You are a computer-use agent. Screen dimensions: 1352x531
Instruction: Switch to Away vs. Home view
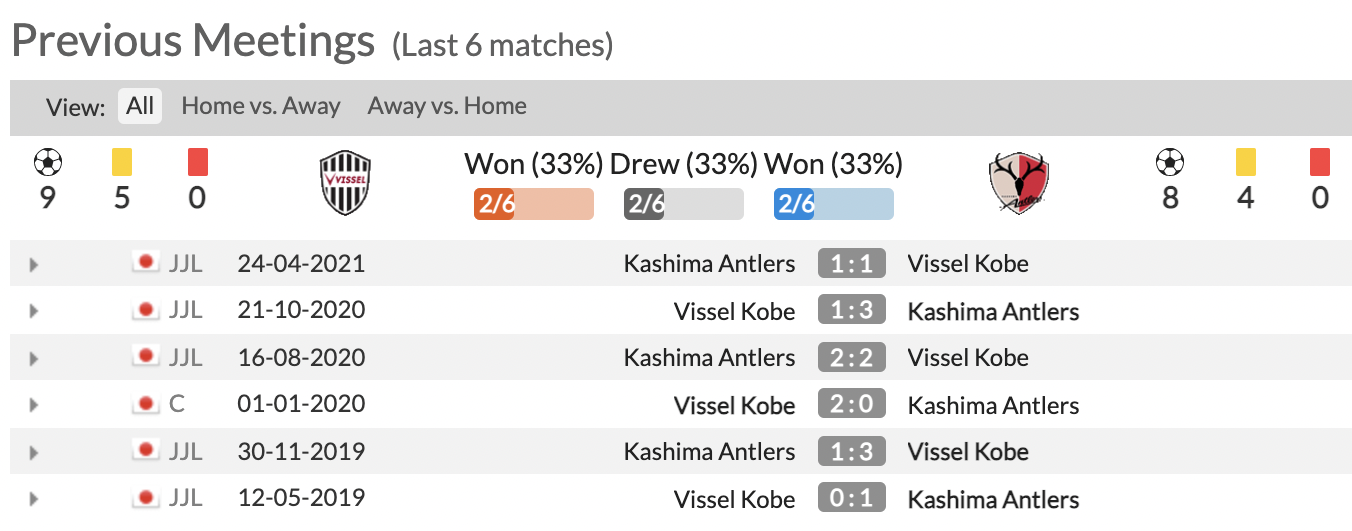447,106
